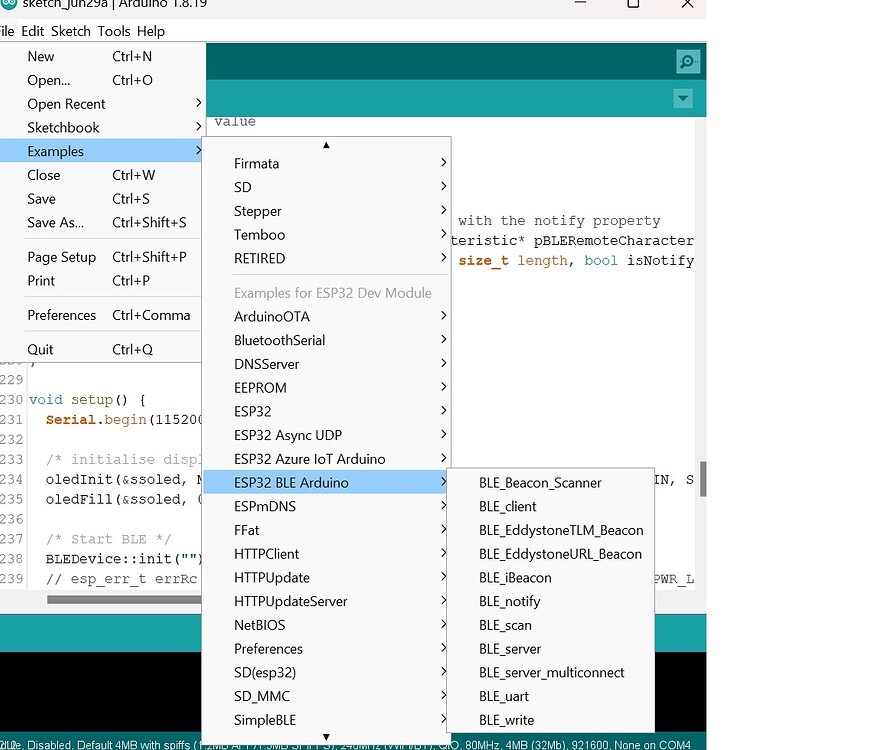880x750 pixels.
Task: Open the Sketch menu
Action: (x=71, y=31)
